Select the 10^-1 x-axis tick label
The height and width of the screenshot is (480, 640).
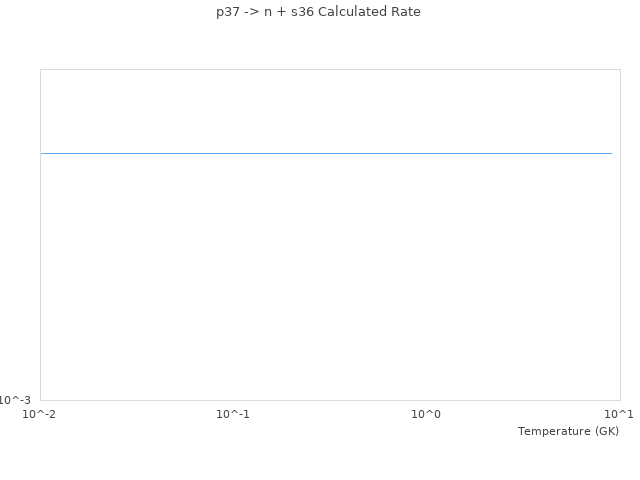pyautogui.click(x=233, y=414)
